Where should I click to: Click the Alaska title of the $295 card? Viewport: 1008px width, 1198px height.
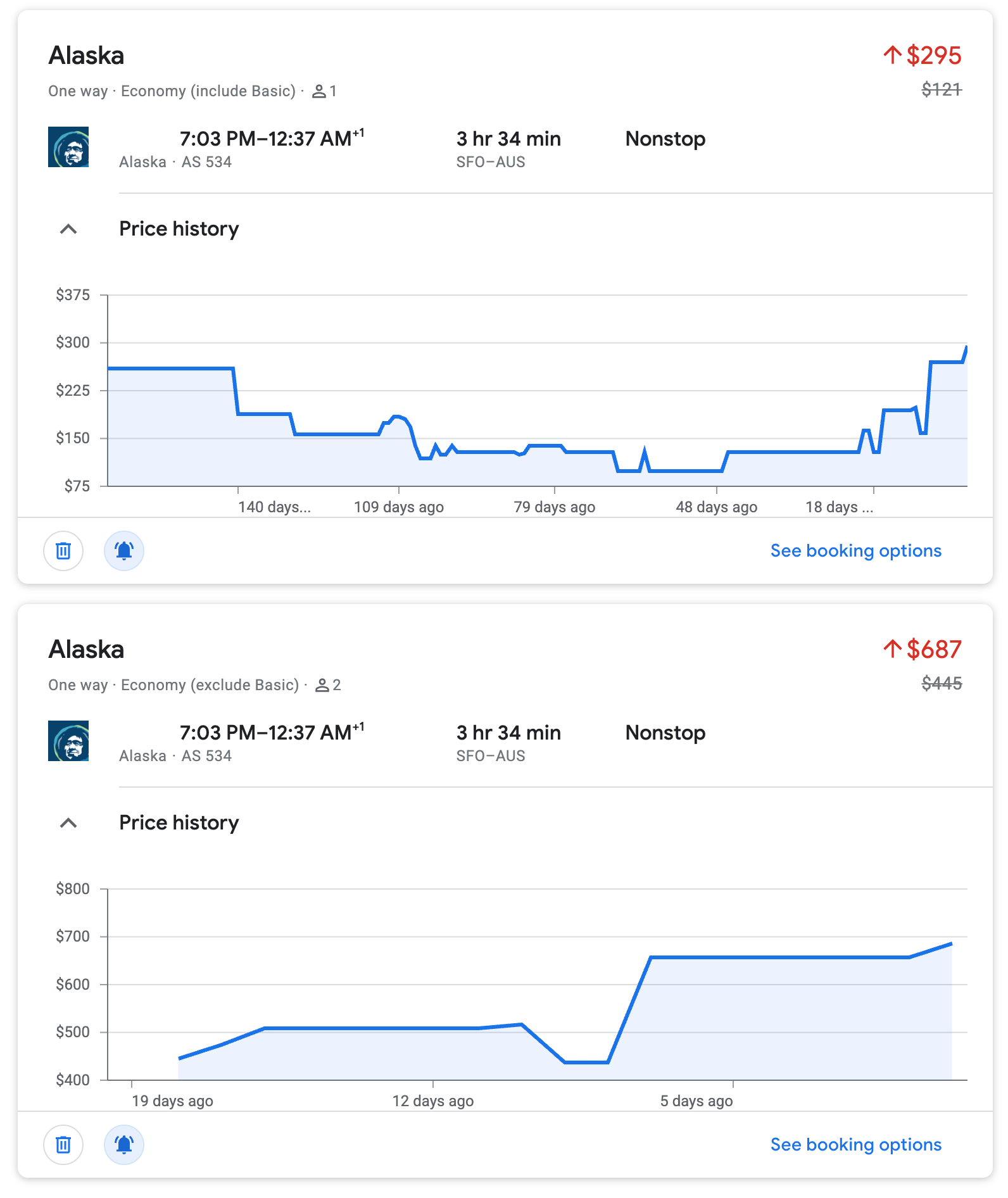point(86,56)
